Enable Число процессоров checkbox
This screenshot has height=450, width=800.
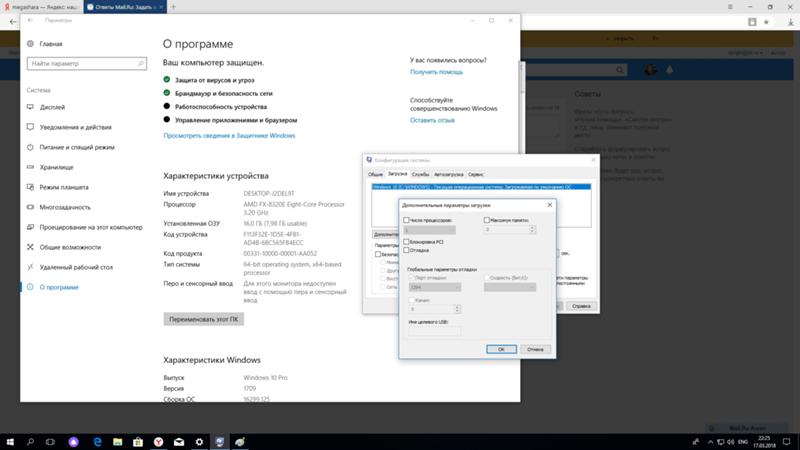tap(406, 220)
